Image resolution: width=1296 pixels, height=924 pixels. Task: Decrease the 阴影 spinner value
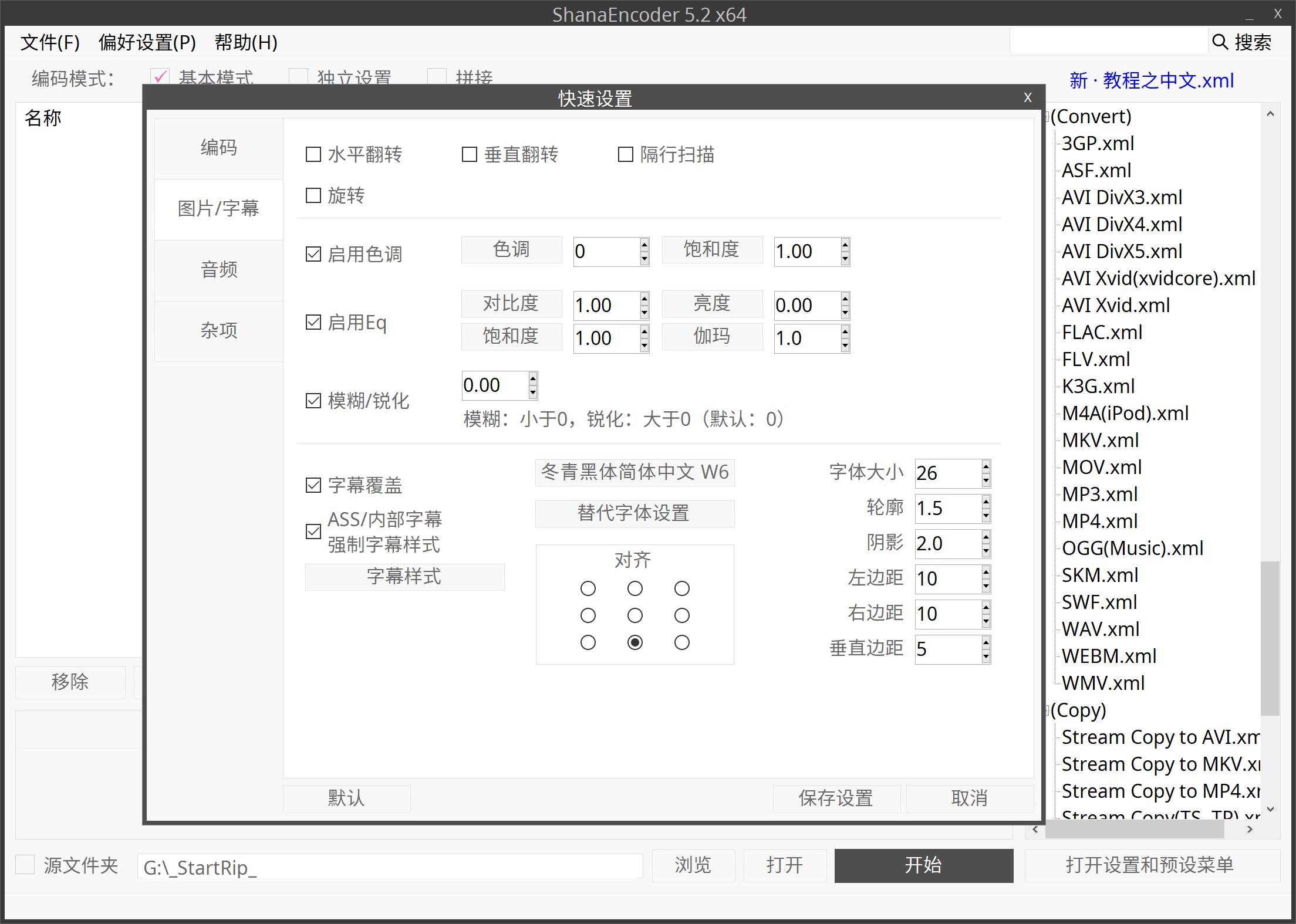[986, 551]
